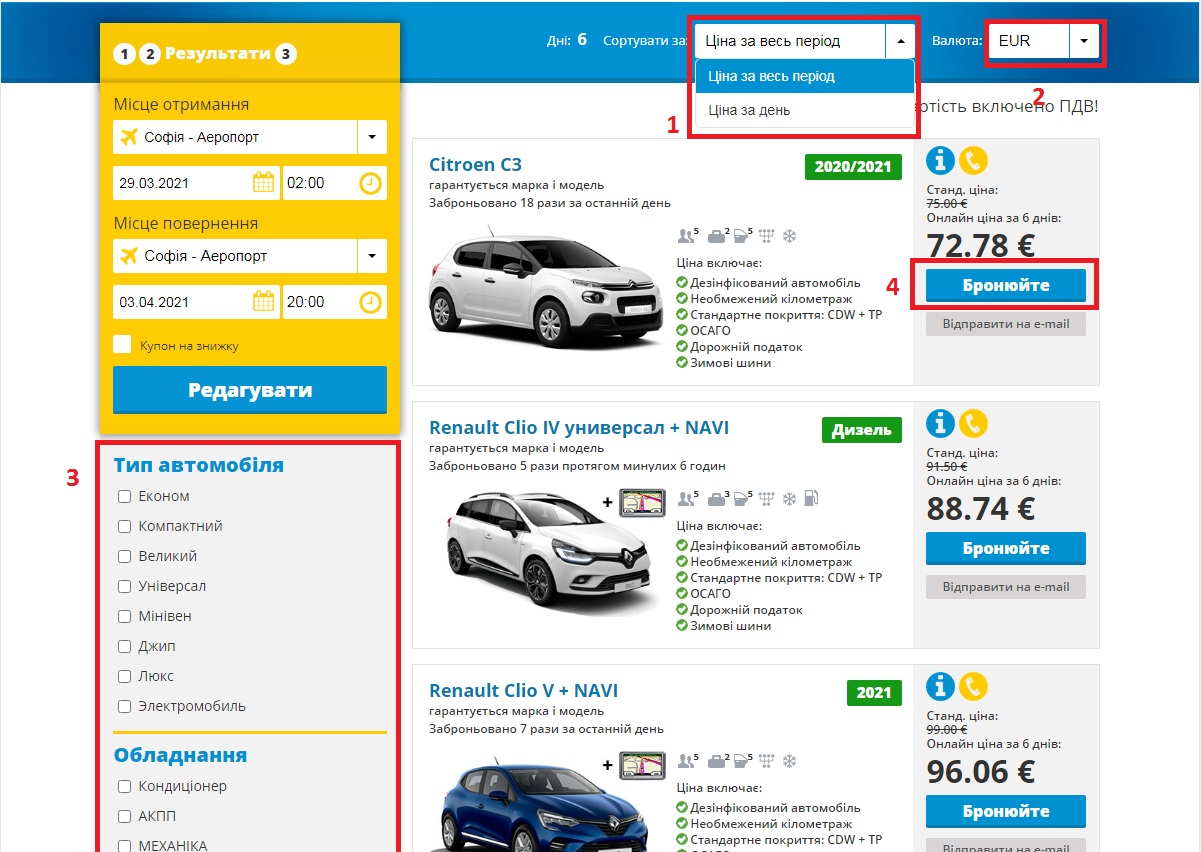Click the snowflake A/C icon on Citroen C3

coord(789,236)
